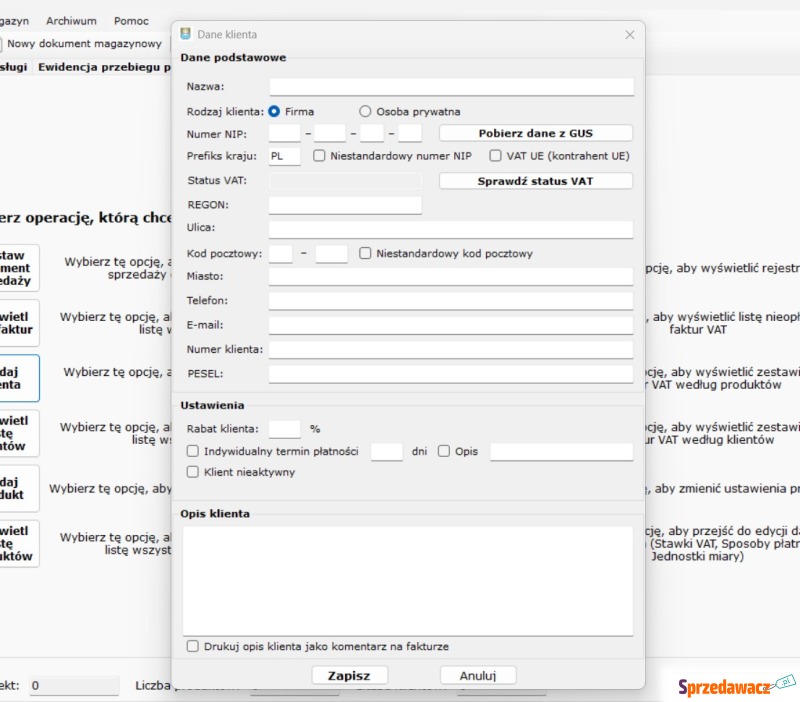
Task: Click the Ulica input field
Action: click(x=451, y=229)
